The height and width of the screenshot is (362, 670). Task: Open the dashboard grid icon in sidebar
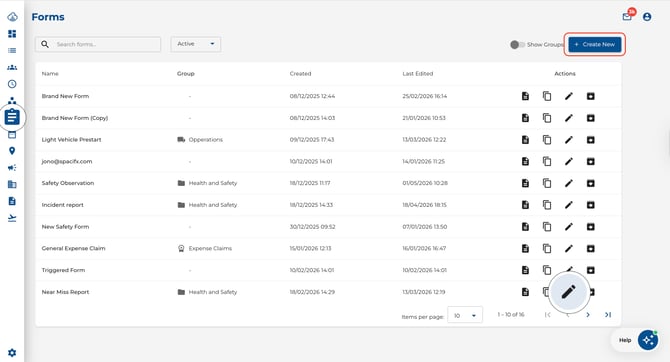[12, 34]
